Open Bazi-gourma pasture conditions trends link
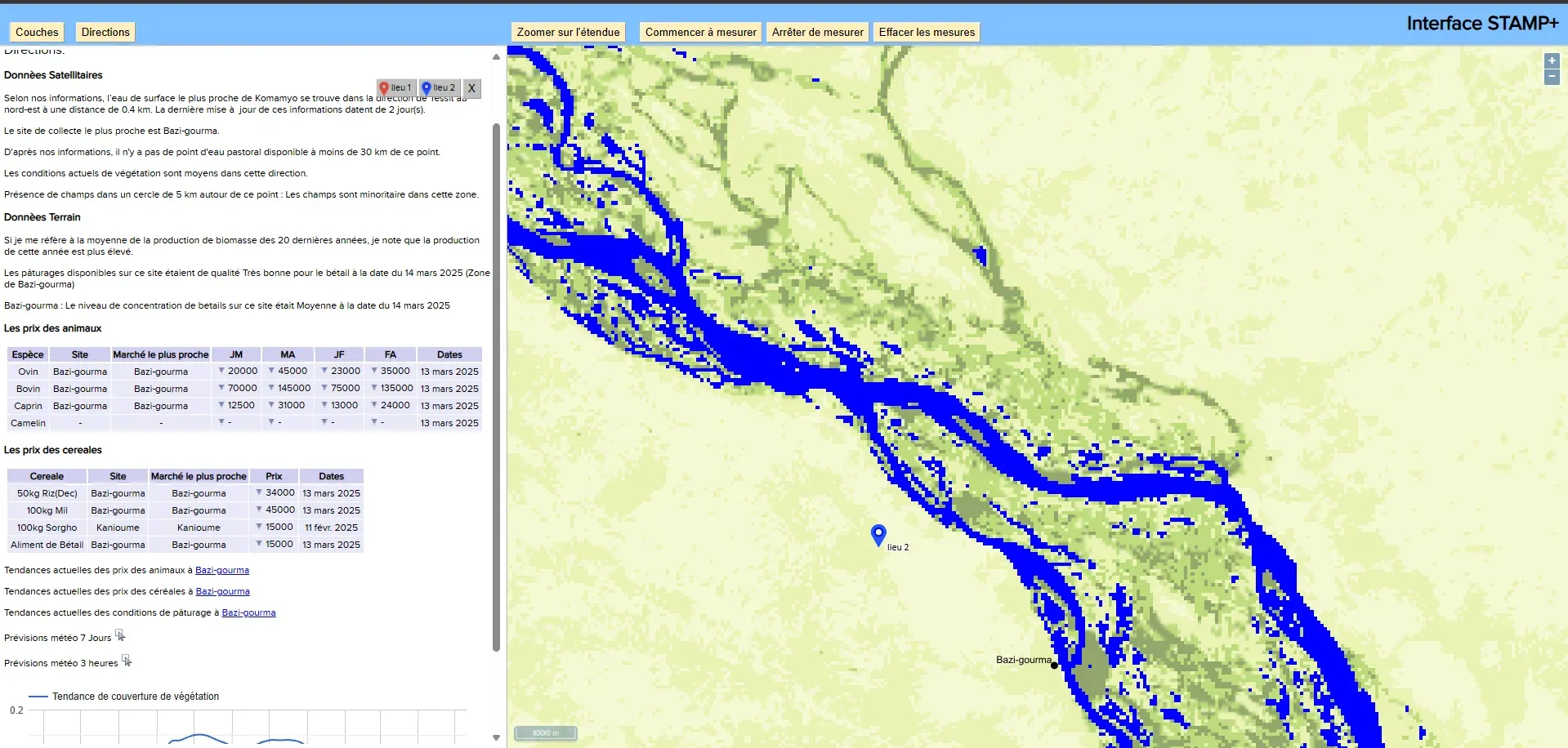Image resolution: width=1568 pixels, height=748 pixels. click(x=248, y=612)
